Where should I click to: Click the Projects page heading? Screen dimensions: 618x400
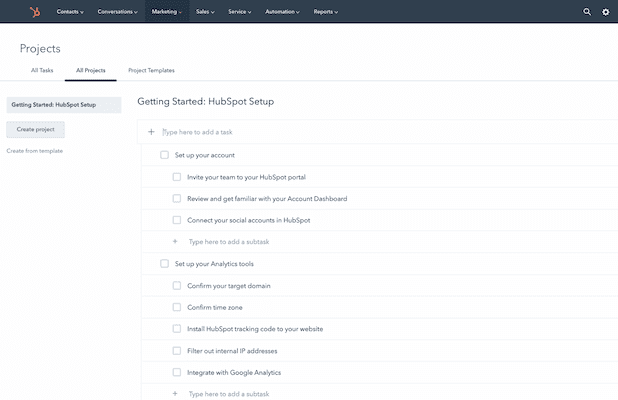coord(40,48)
